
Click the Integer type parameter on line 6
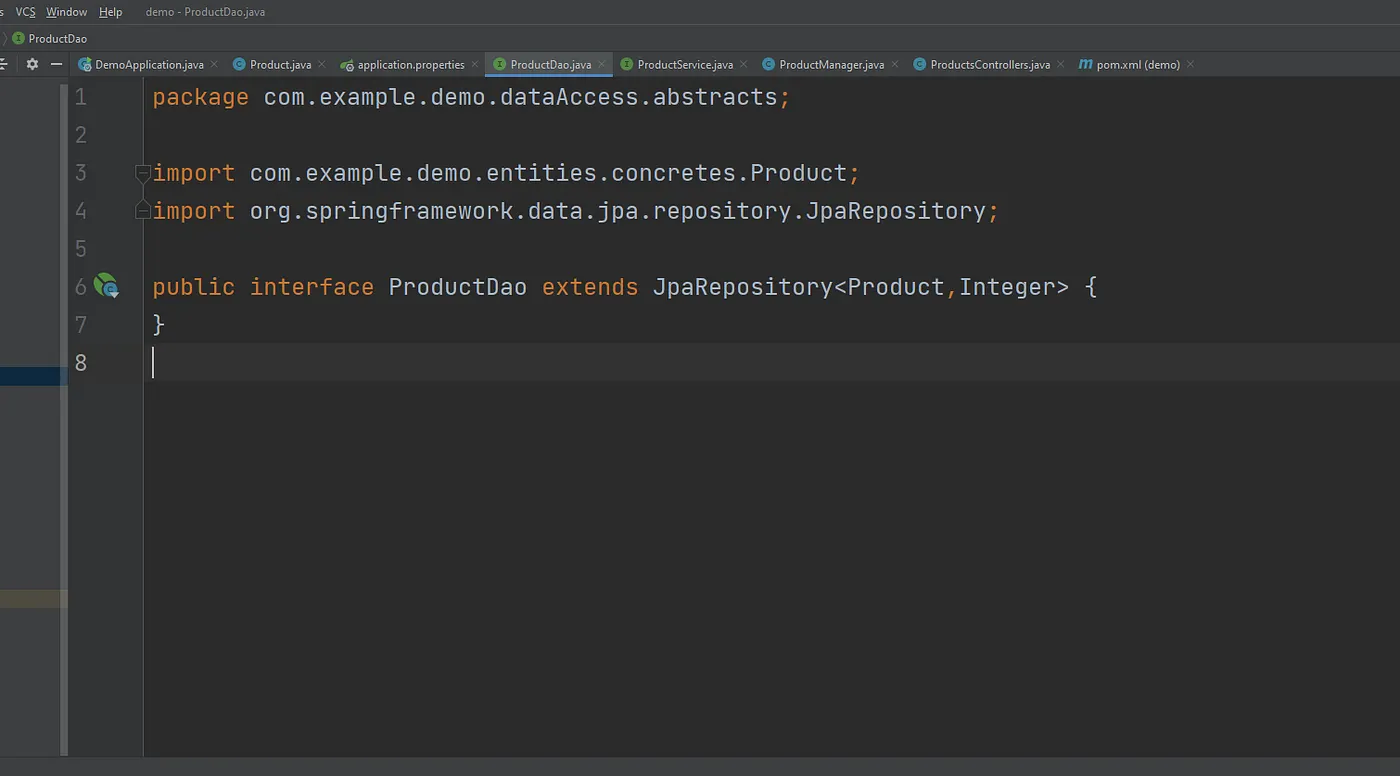(x=1007, y=287)
